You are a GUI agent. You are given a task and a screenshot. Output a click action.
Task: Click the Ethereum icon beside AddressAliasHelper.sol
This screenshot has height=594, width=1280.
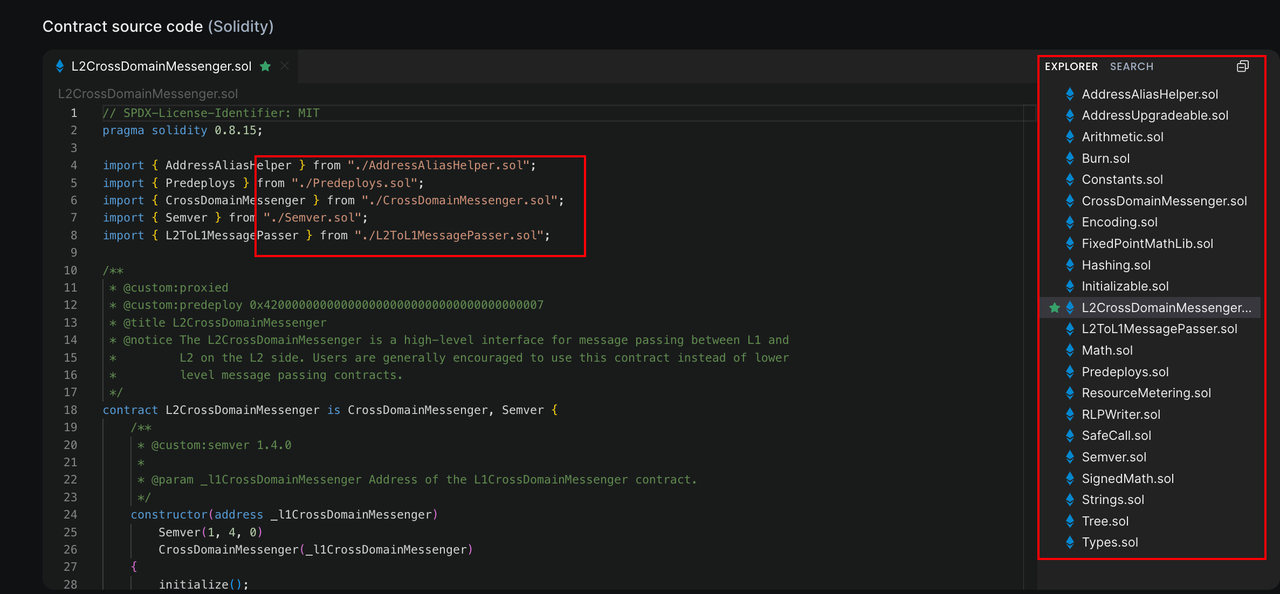(1070, 95)
